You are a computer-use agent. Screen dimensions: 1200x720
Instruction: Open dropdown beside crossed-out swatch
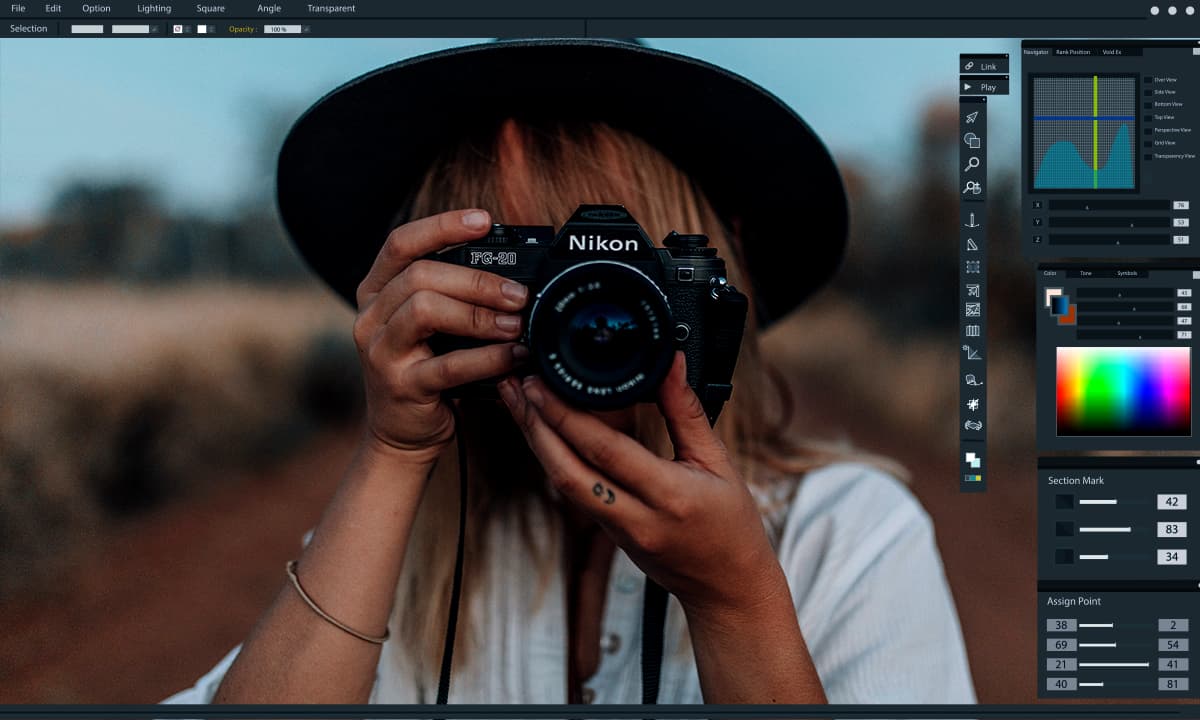[187, 29]
